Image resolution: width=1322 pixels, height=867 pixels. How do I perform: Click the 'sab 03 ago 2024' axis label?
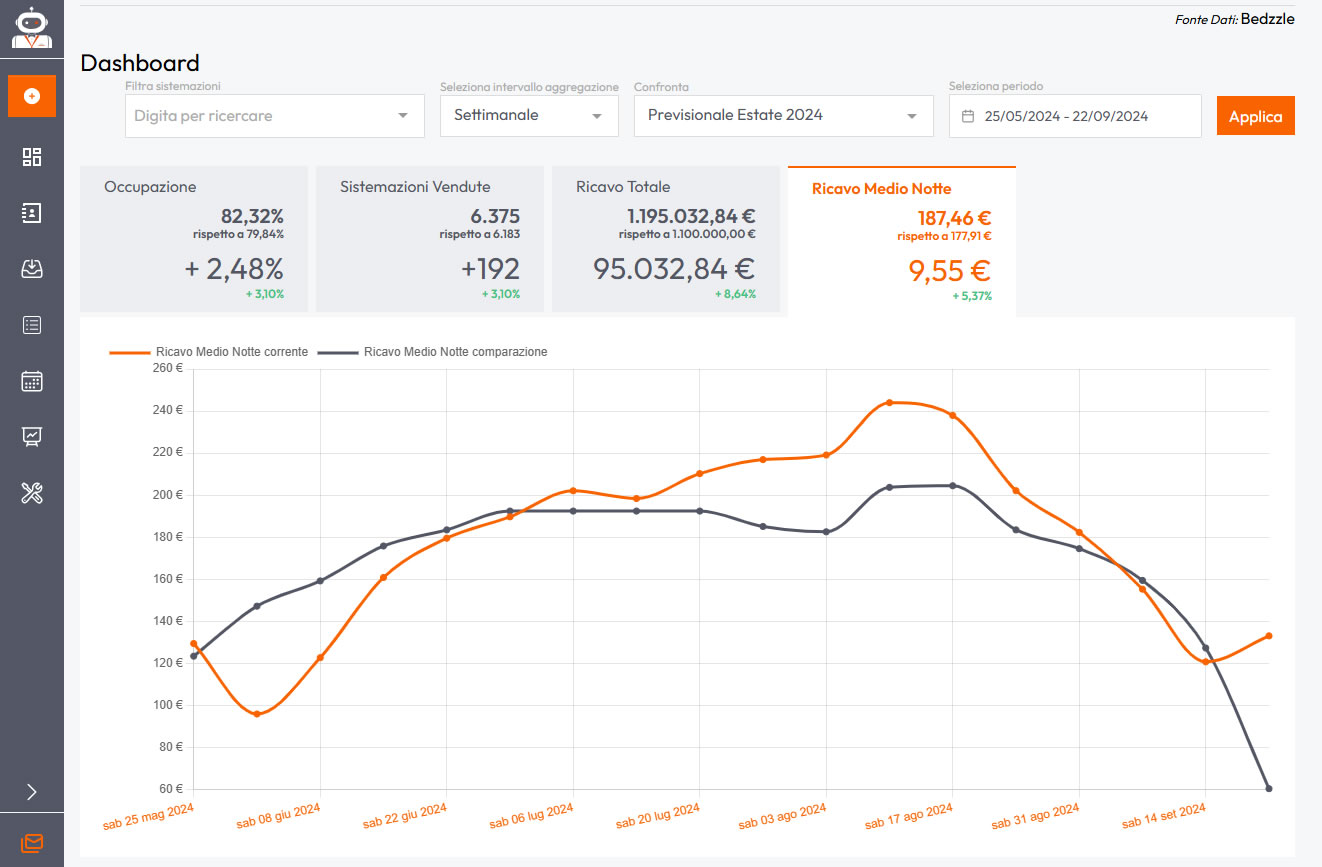click(x=782, y=816)
